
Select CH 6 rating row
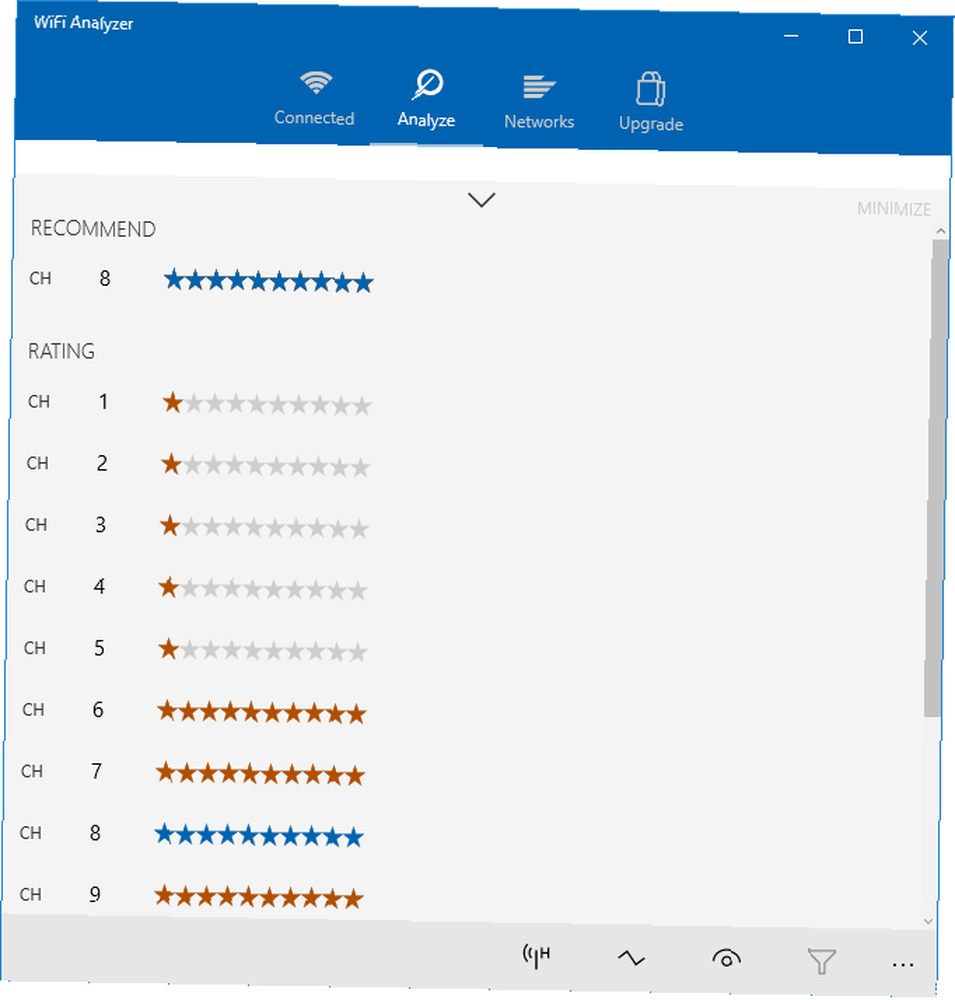194,711
